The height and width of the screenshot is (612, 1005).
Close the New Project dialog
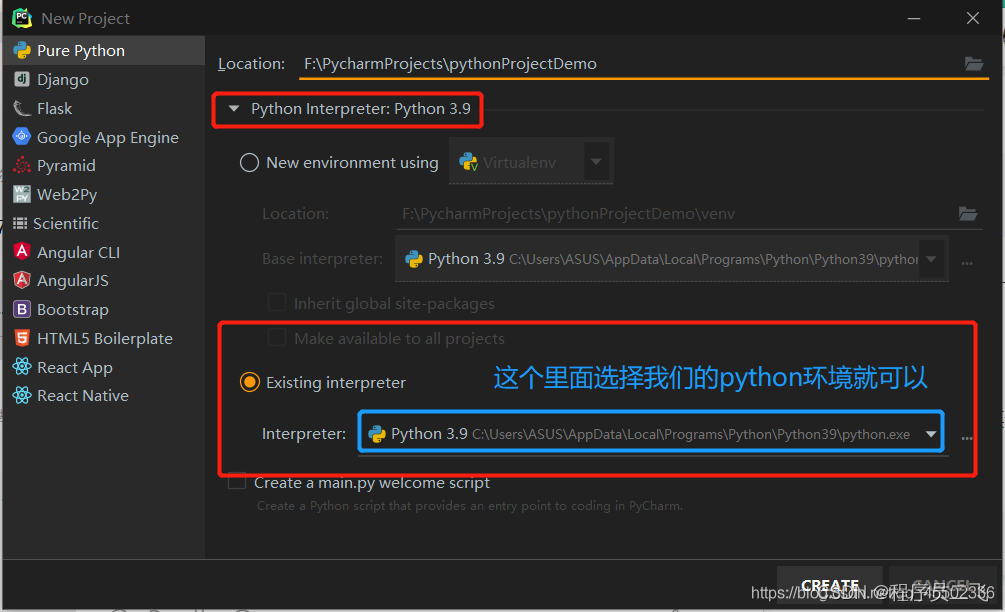pos(972,18)
